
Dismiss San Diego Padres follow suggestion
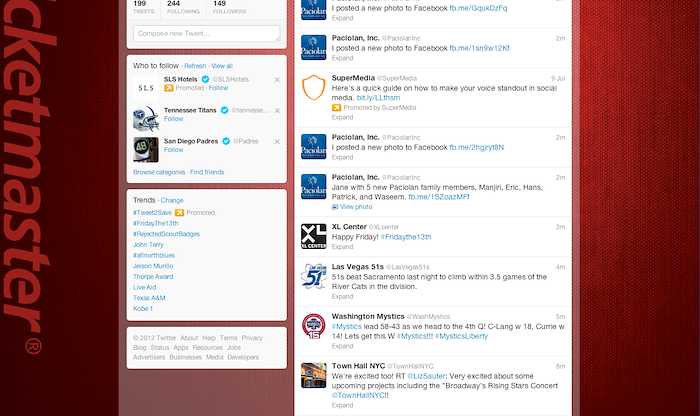click(277, 141)
